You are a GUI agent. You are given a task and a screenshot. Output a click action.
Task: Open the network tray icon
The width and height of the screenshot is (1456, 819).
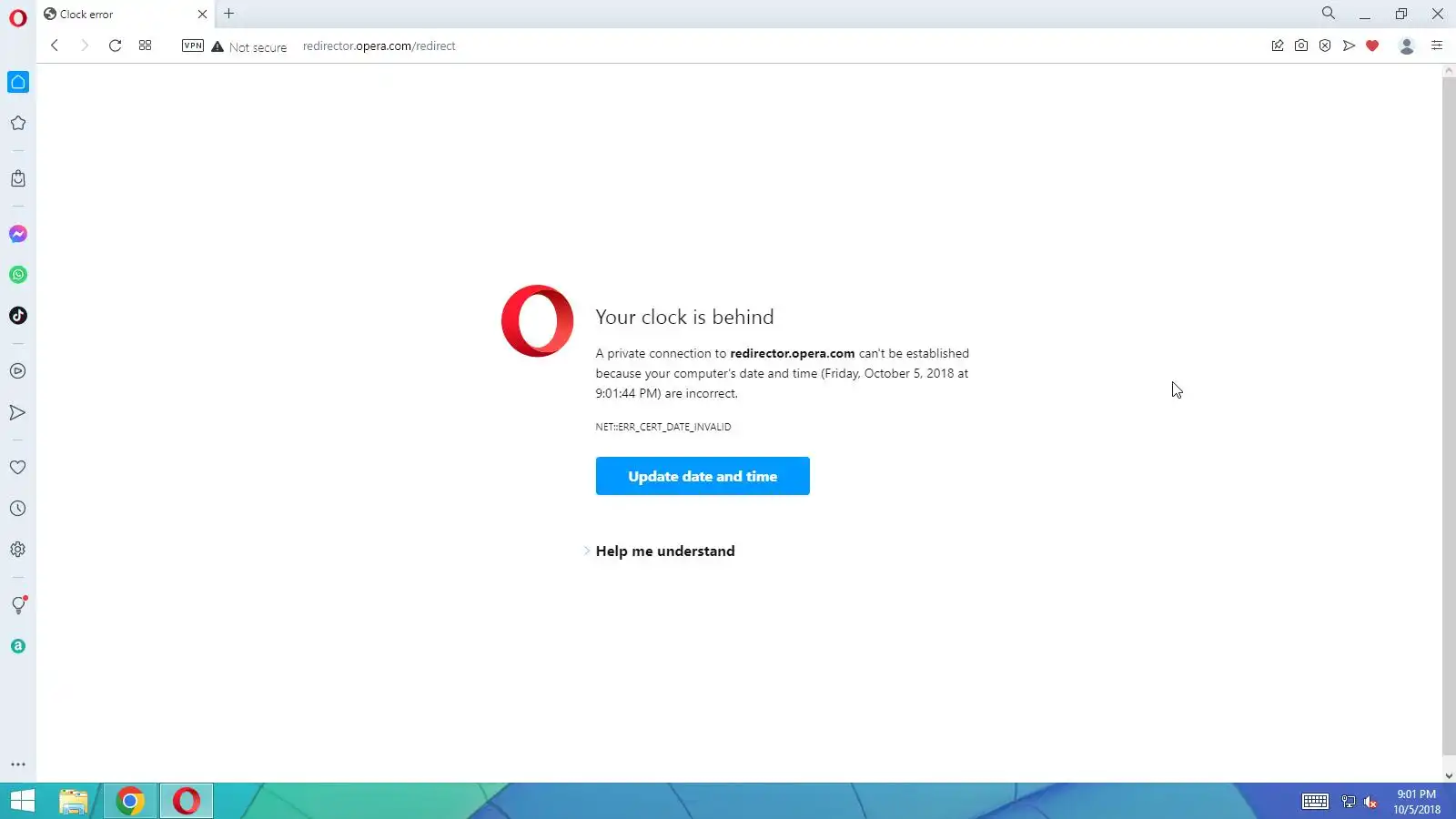tap(1349, 802)
